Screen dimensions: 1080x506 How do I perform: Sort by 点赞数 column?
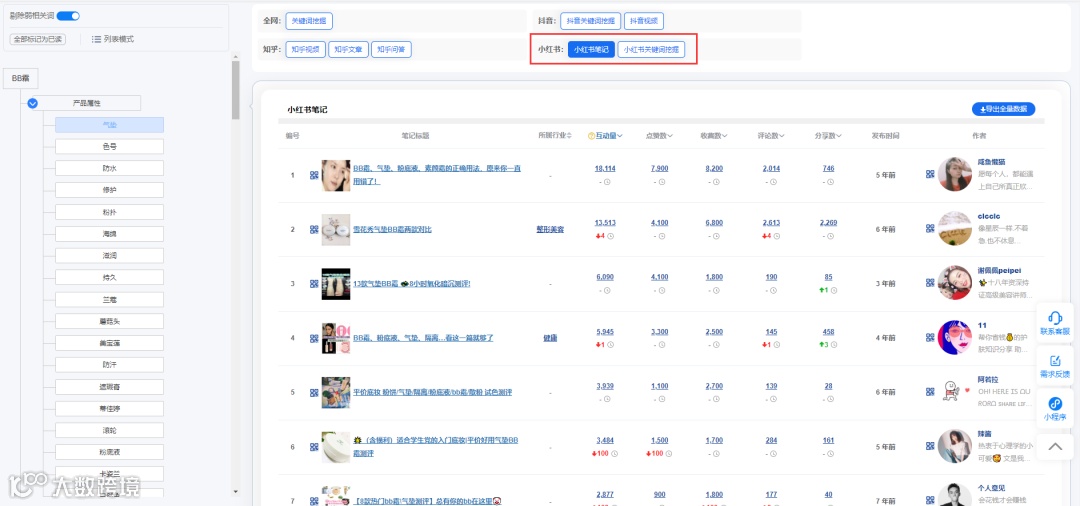[x=659, y=136]
